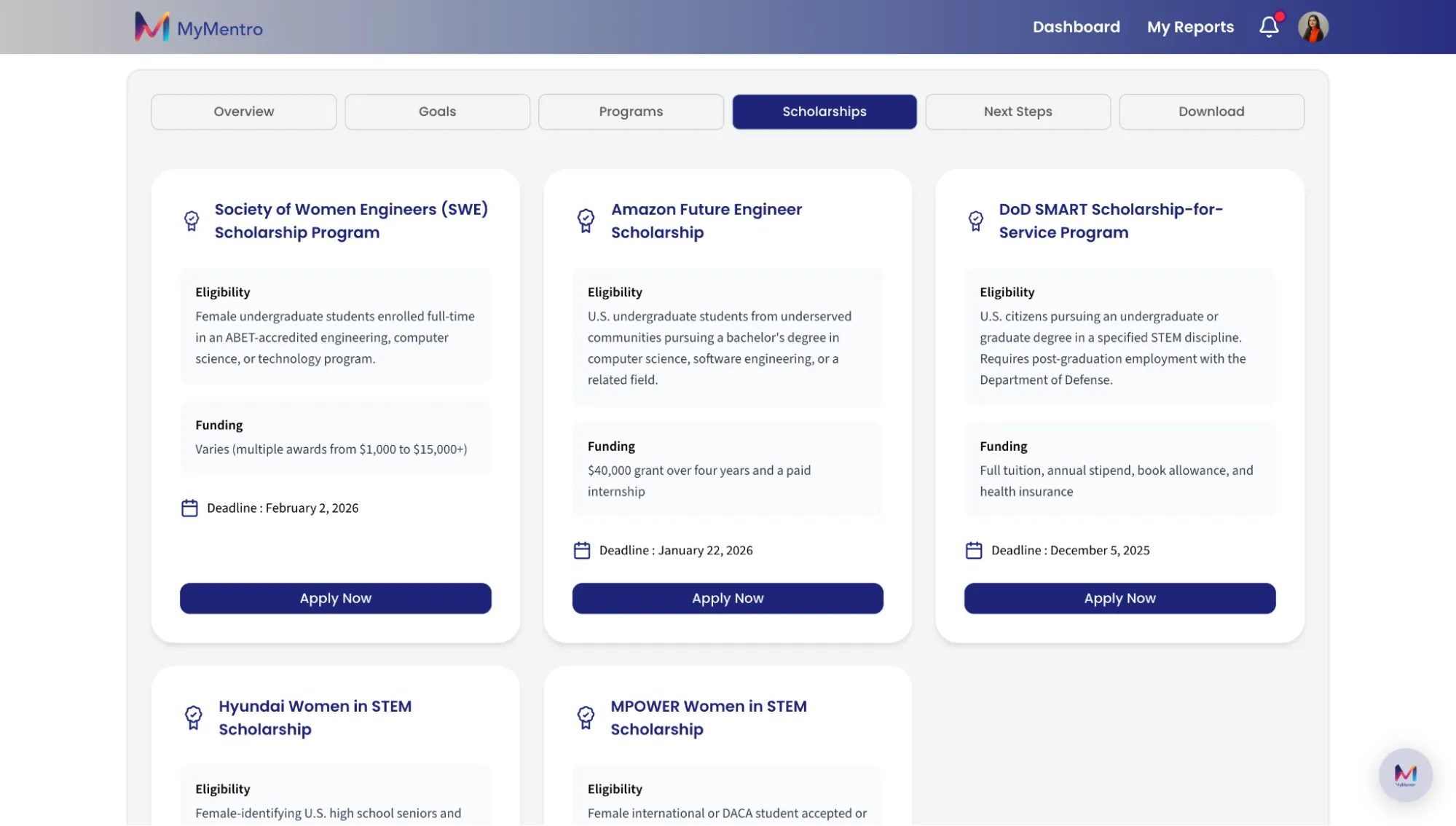Screen dimensions: 1456x826
Task: Click the DoD SMART Scholarship-for-Service Program title
Action: tap(1111, 221)
